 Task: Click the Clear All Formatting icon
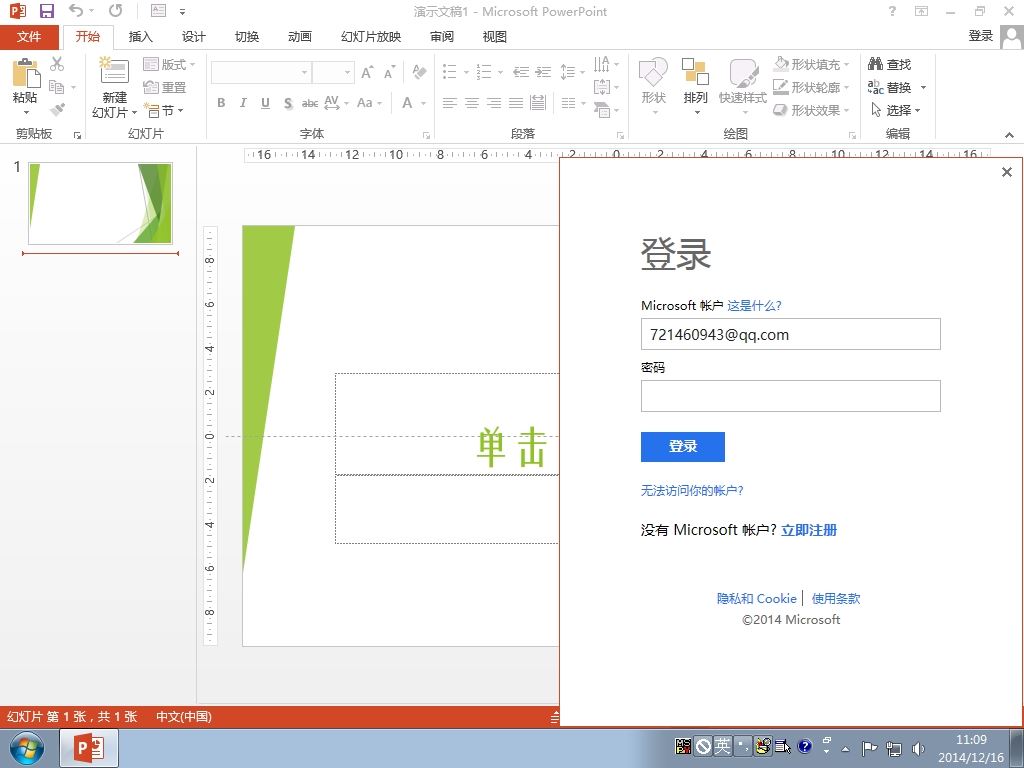[419, 71]
